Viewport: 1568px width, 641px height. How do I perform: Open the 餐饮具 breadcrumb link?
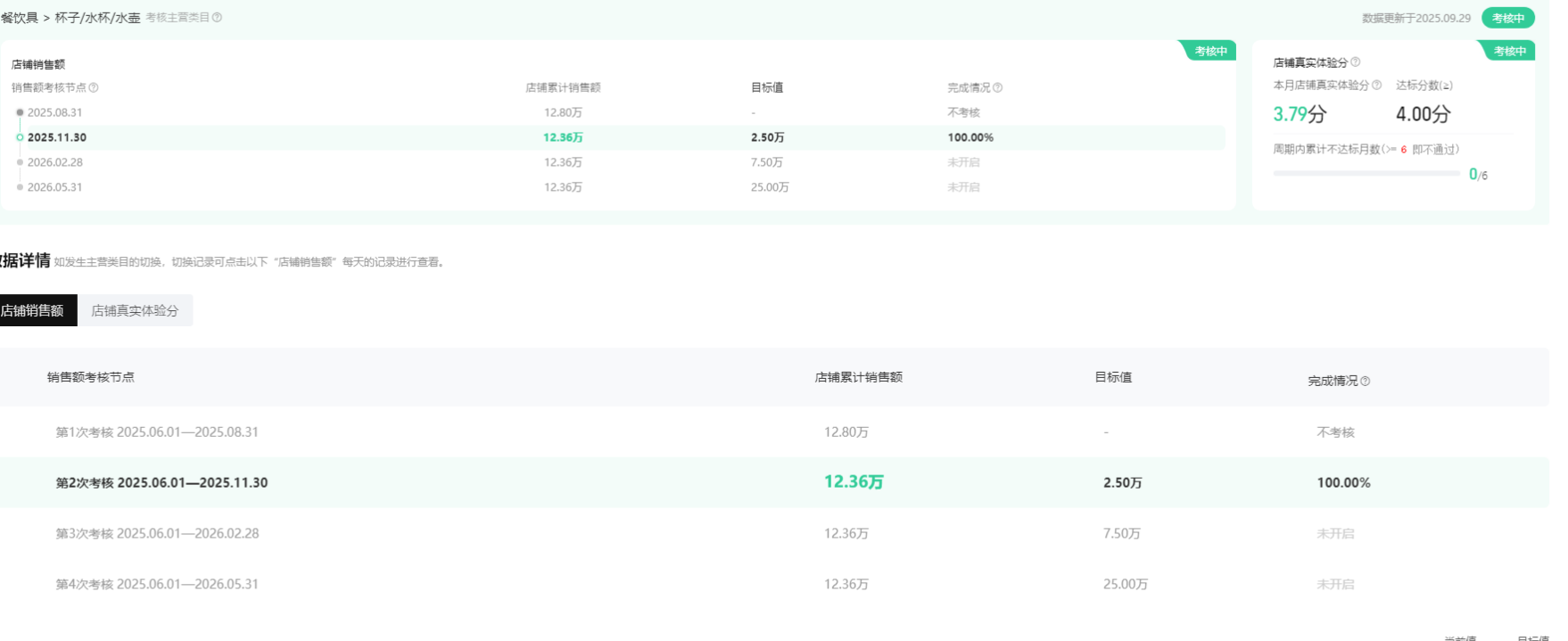click(20, 18)
